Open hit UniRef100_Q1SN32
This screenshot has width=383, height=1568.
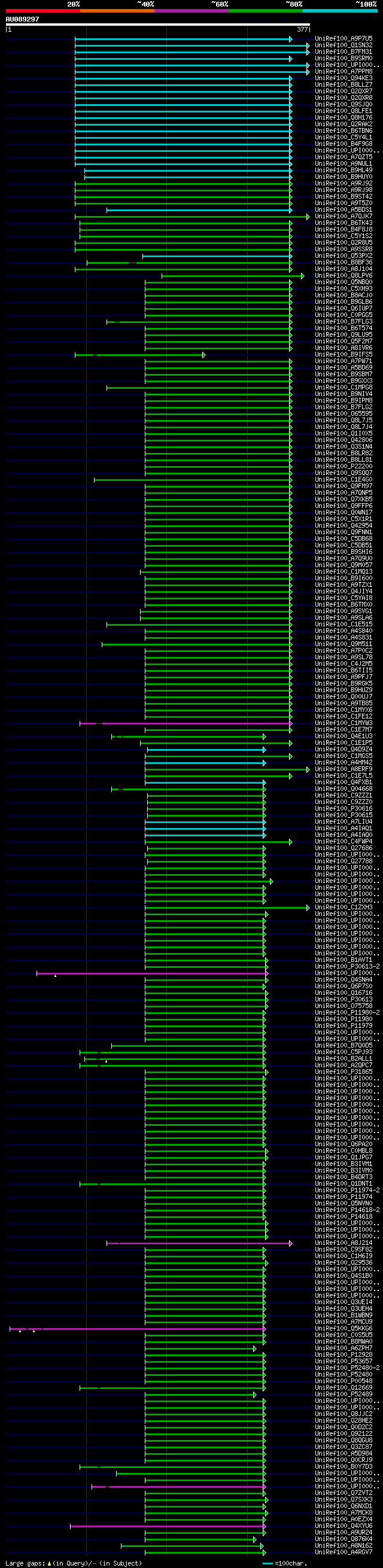(x=344, y=45)
